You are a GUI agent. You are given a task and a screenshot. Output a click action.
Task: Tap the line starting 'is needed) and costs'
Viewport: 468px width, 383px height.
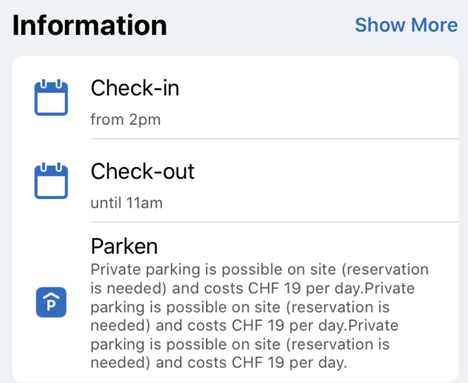(253, 288)
